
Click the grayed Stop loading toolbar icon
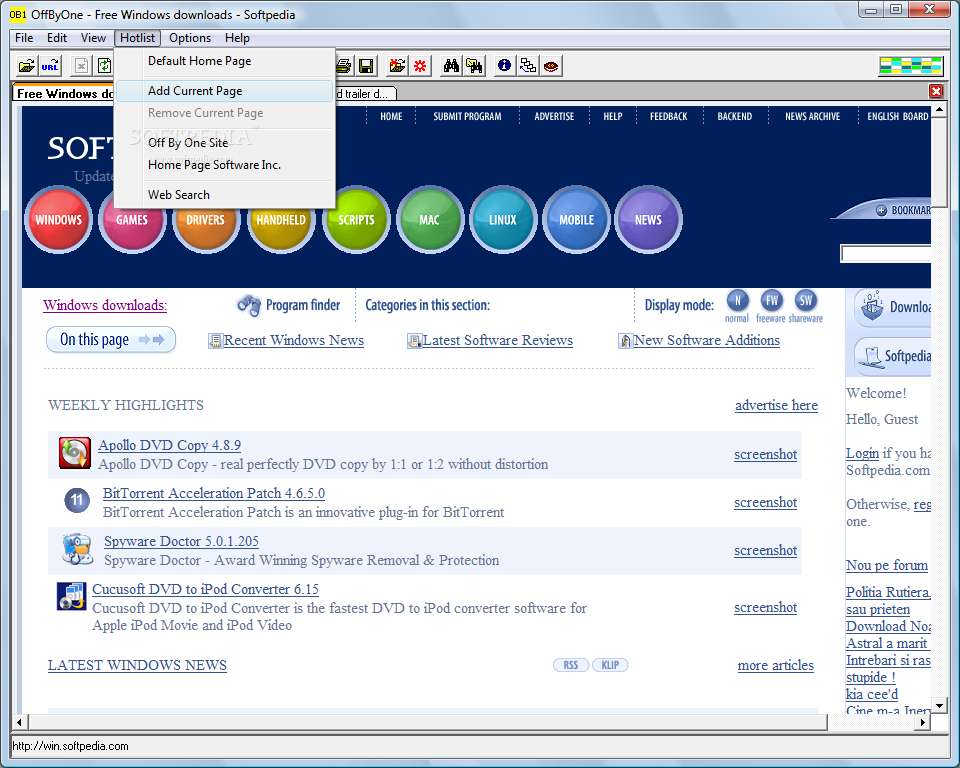pos(81,66)
